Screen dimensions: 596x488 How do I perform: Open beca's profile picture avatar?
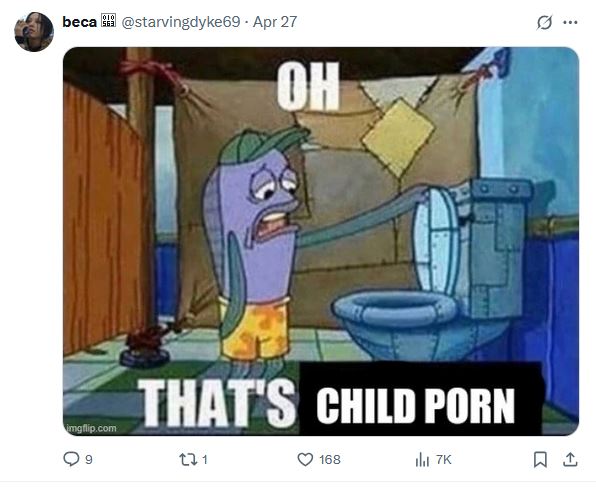(34, 32)
